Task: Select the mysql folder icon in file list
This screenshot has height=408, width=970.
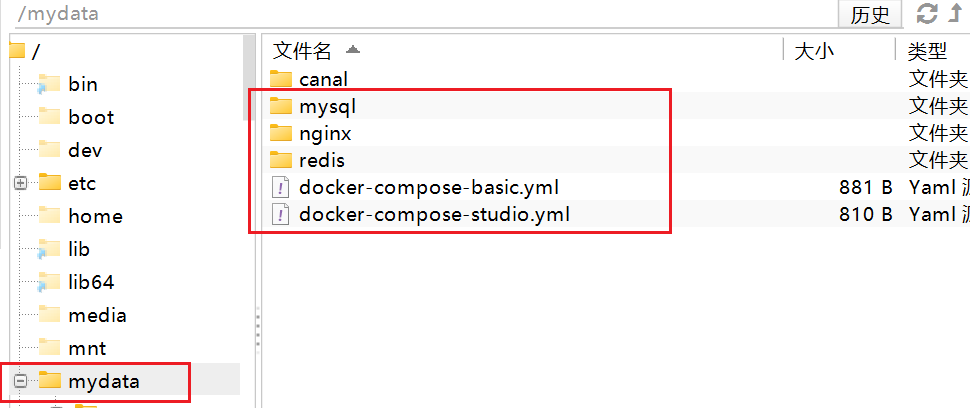Action: tap(281, 106)
